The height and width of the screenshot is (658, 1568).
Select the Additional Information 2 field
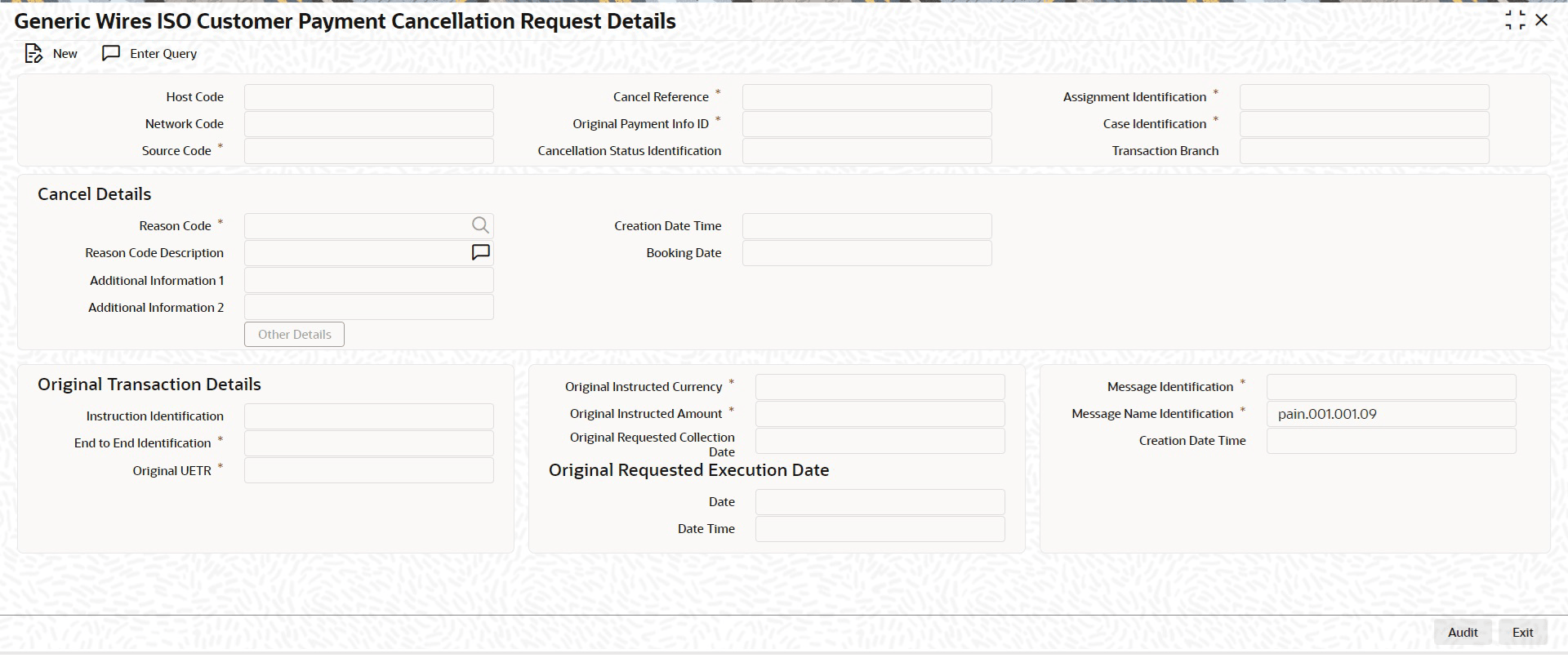coord(369,308)
